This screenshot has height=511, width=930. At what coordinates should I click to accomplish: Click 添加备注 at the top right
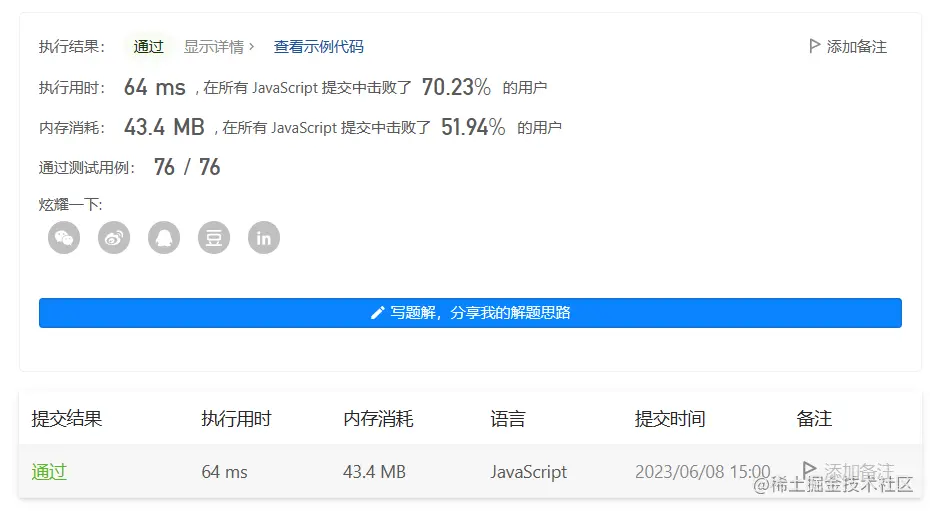tap(848, 47)
